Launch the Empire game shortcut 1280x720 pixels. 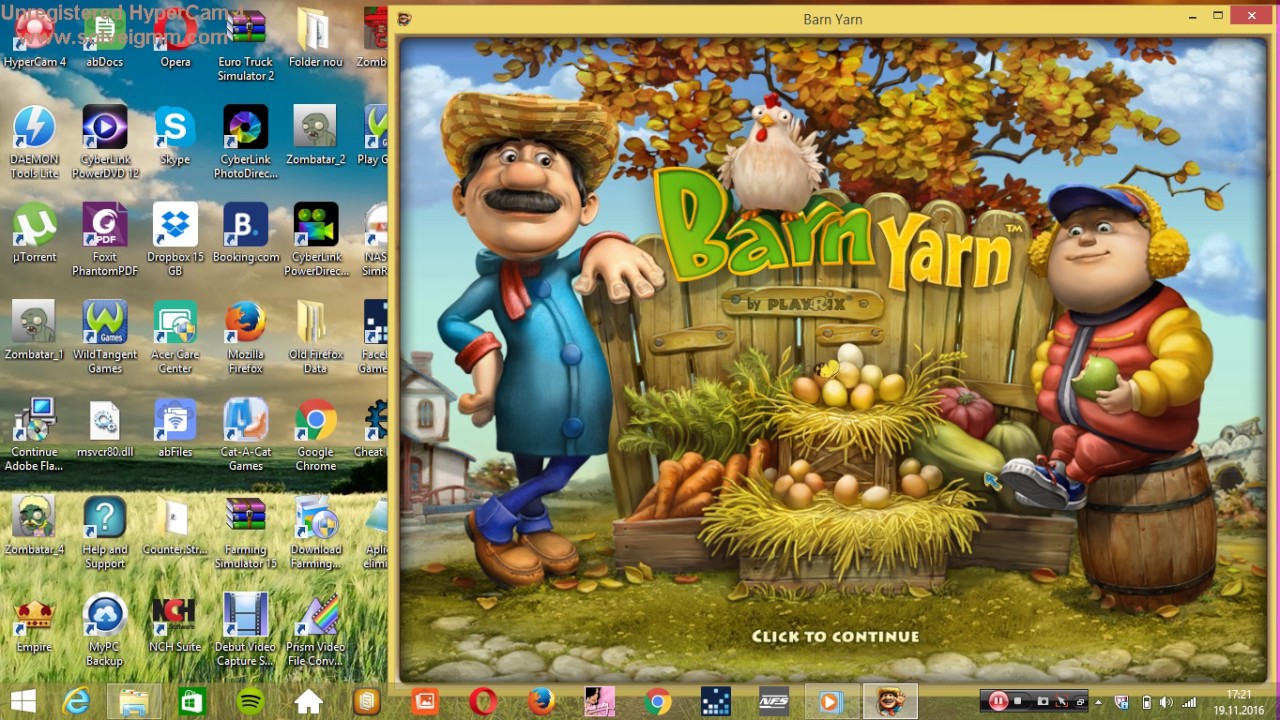(x=34, y=622)
